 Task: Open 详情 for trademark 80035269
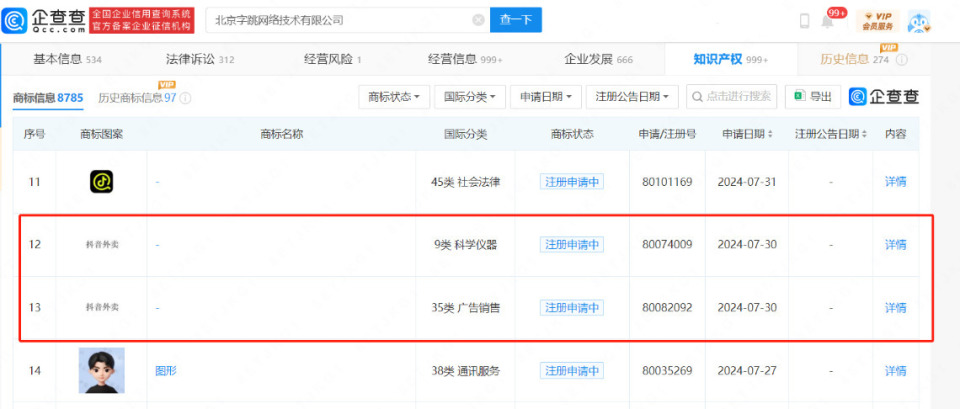(896, 370)
